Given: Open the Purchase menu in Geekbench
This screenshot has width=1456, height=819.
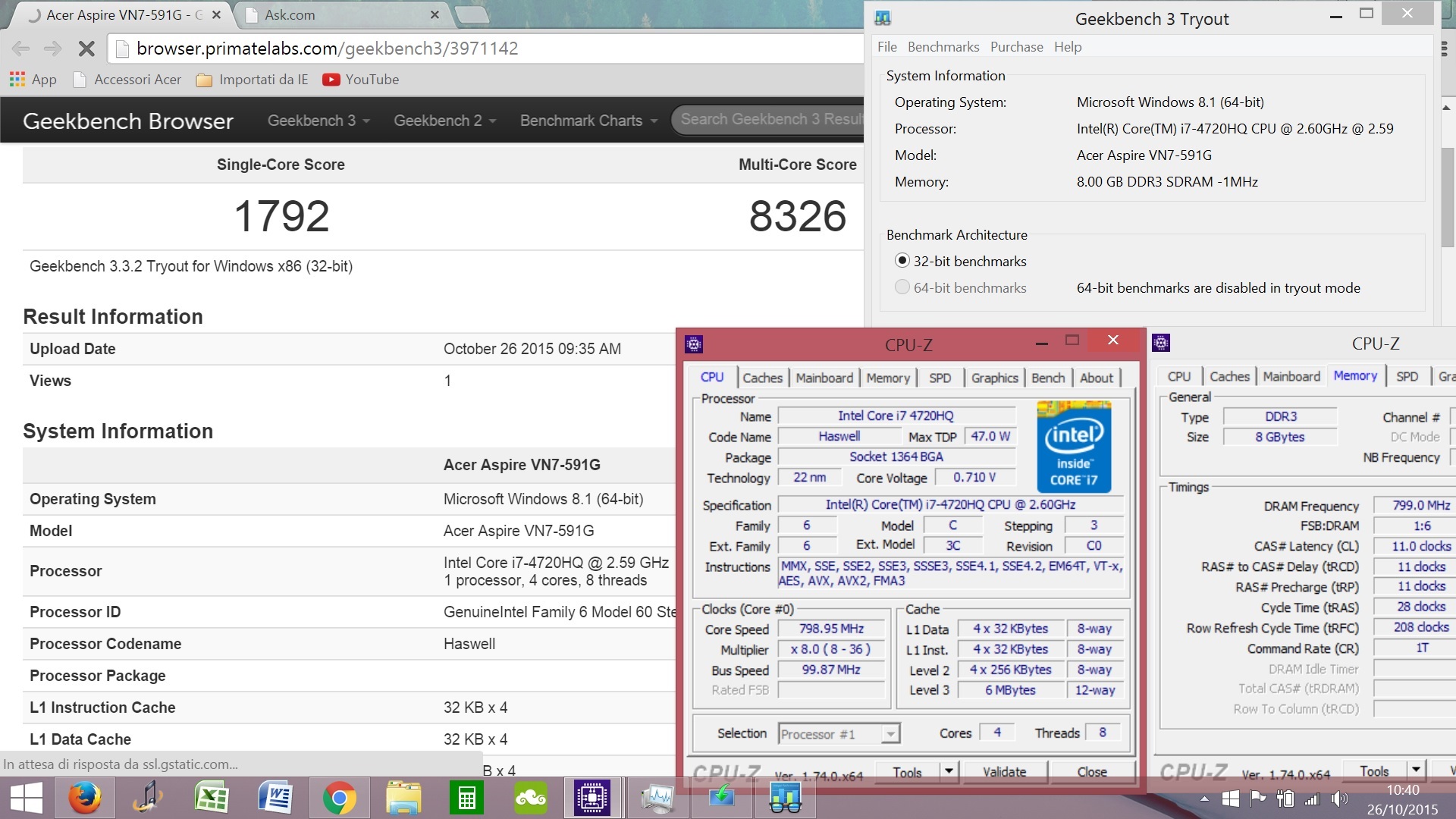Looking at the screenshot, I should coord(1016,47).
